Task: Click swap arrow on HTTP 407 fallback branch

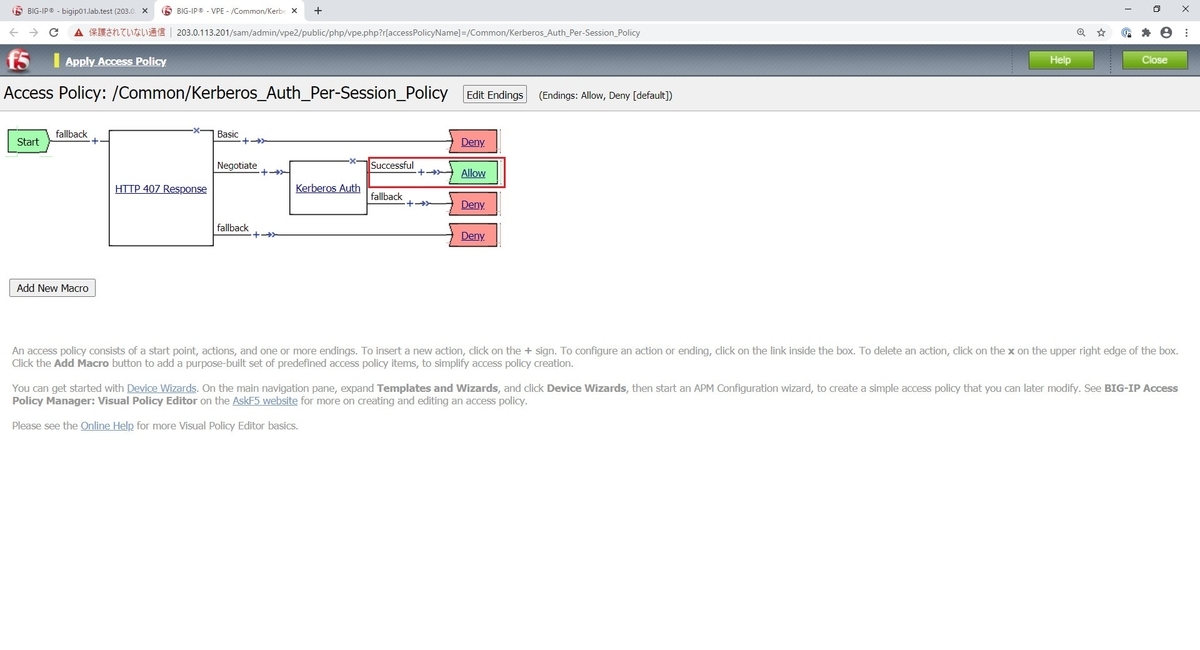Action: tap(271, 235)
